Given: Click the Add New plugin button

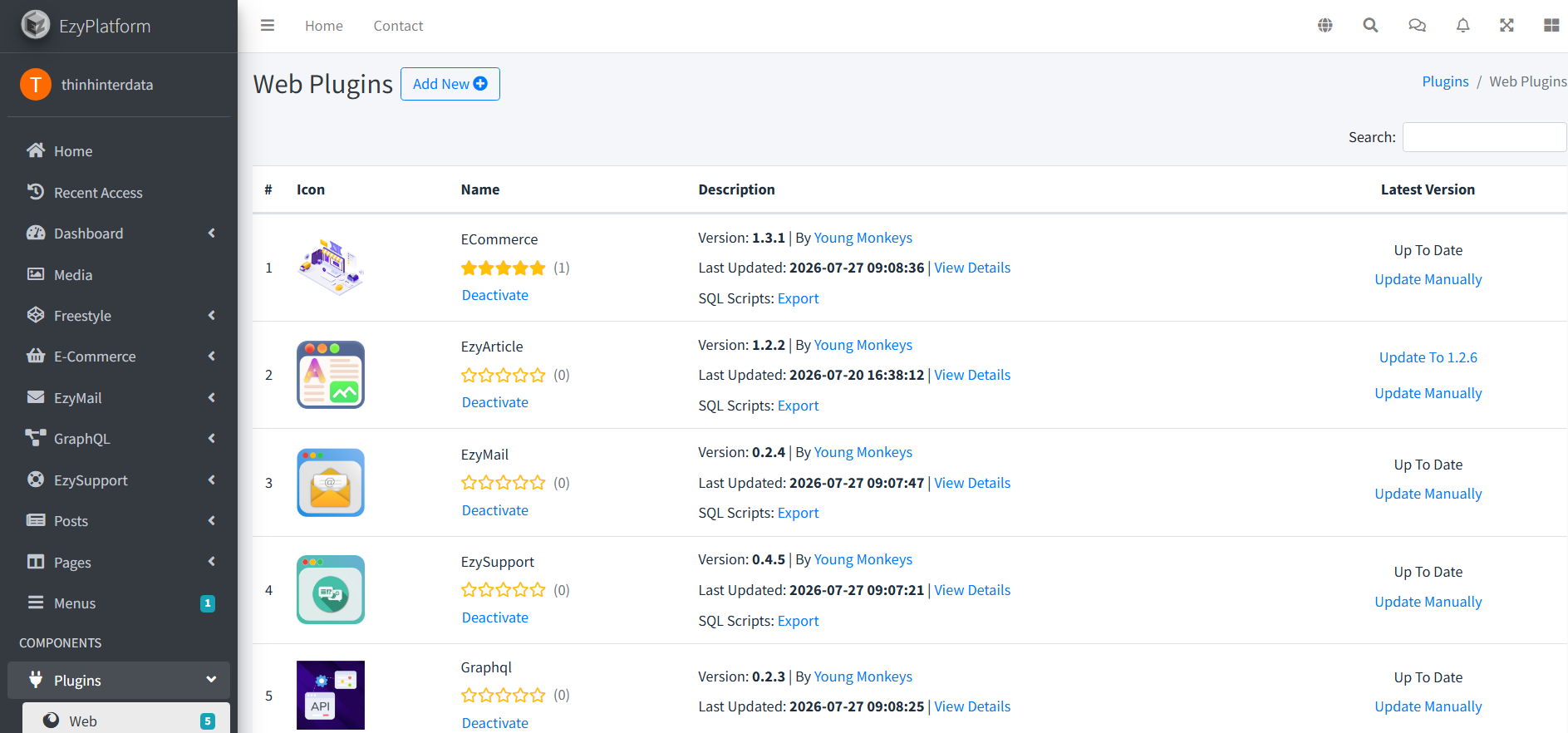Looking at the screenshot, I should coord(450,84).
